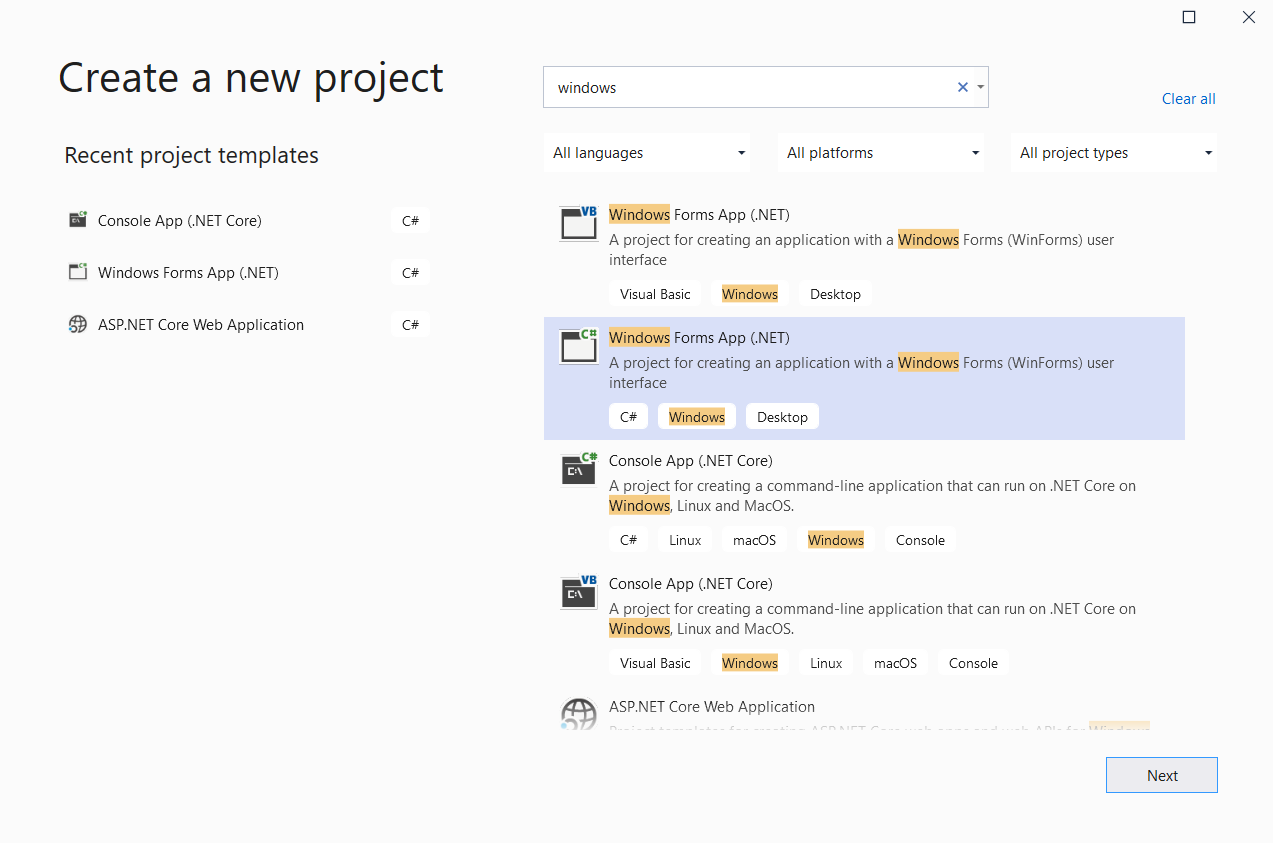Click the C# Console App template icon

pyautogui.click(x=578, y=469)
